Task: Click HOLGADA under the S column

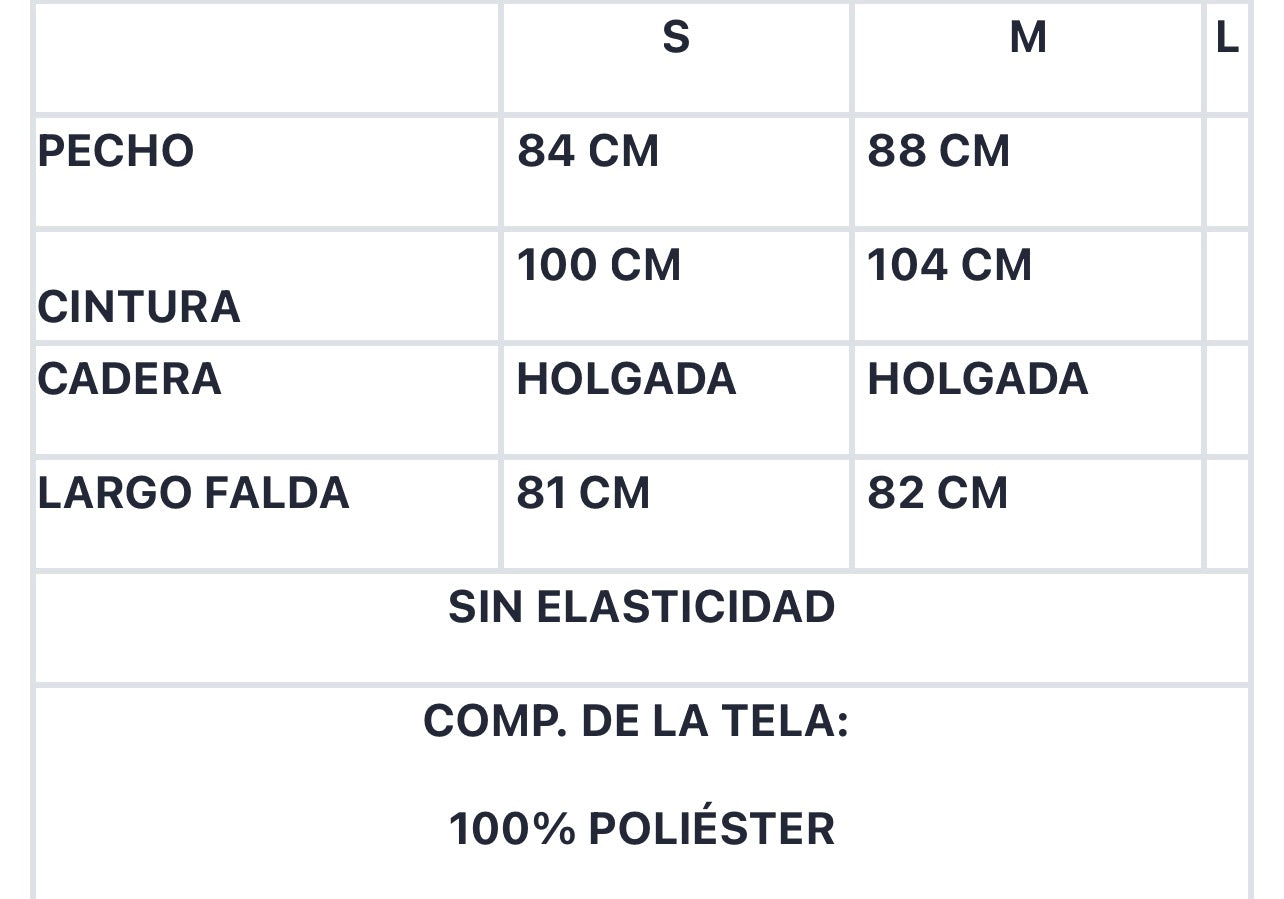Action: click(626, 379)
